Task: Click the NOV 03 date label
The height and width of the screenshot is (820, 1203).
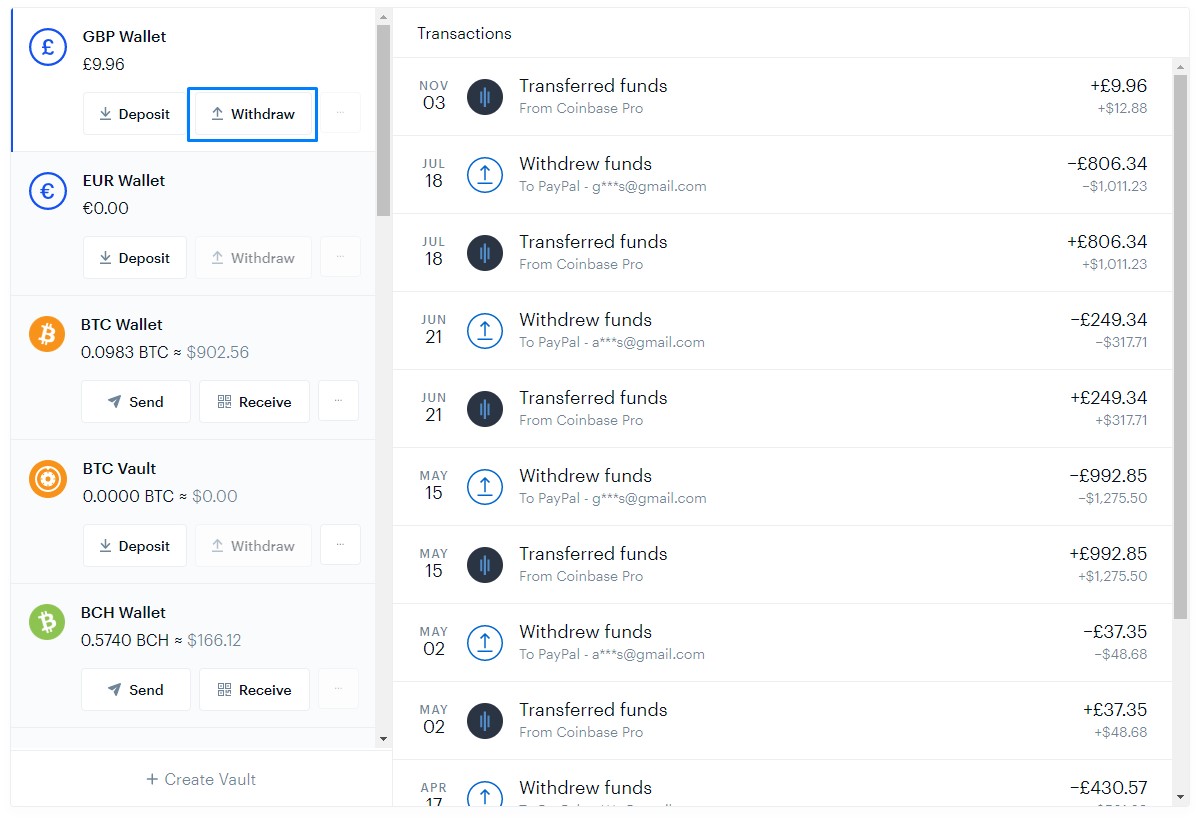Action: click(434, 95)
